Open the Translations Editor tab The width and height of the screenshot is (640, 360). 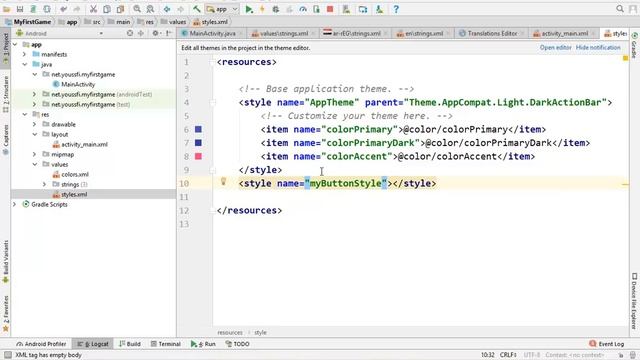(x=492, y=33)
